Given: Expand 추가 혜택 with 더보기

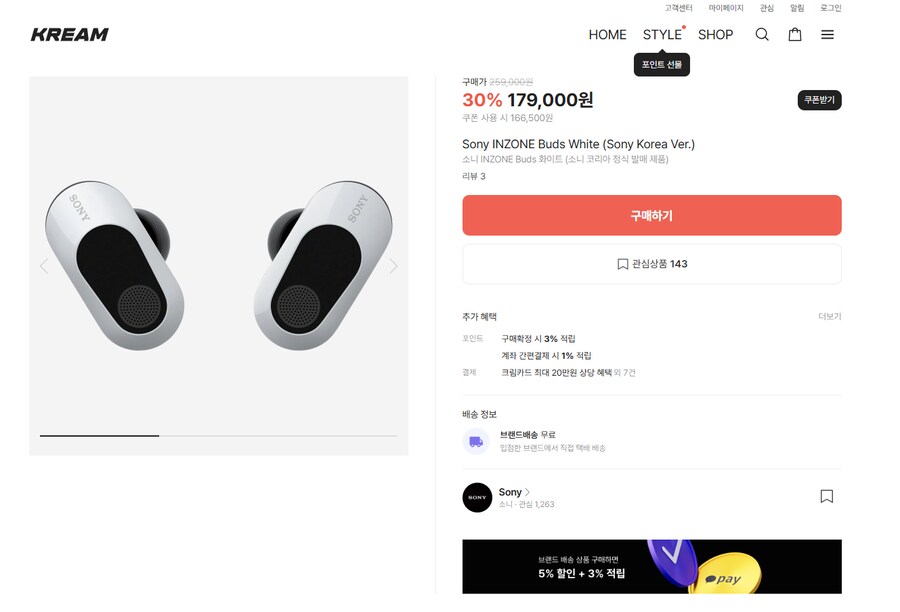Looking at the screenshot, I should click(829, 317).
